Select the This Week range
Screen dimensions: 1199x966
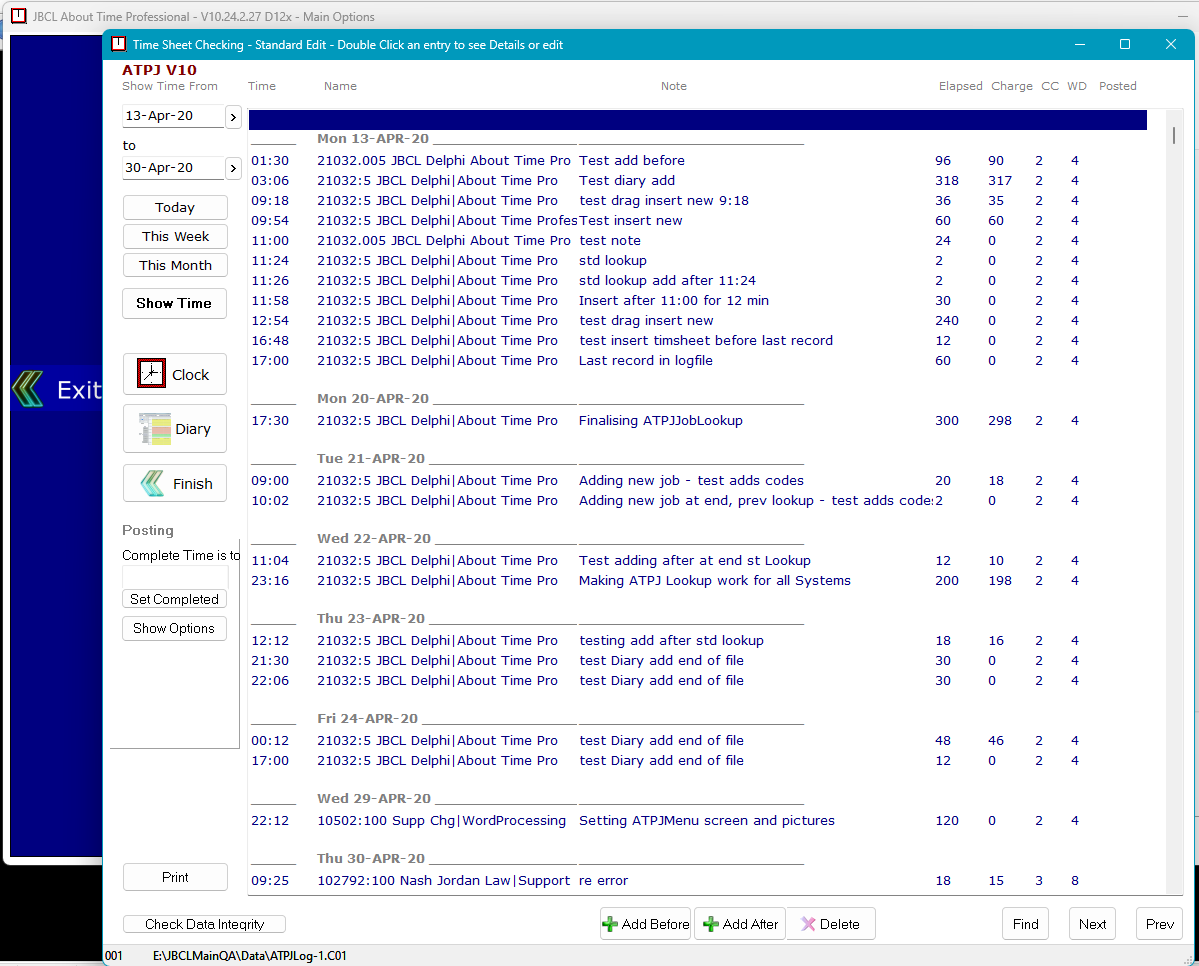tap(175, 236)
